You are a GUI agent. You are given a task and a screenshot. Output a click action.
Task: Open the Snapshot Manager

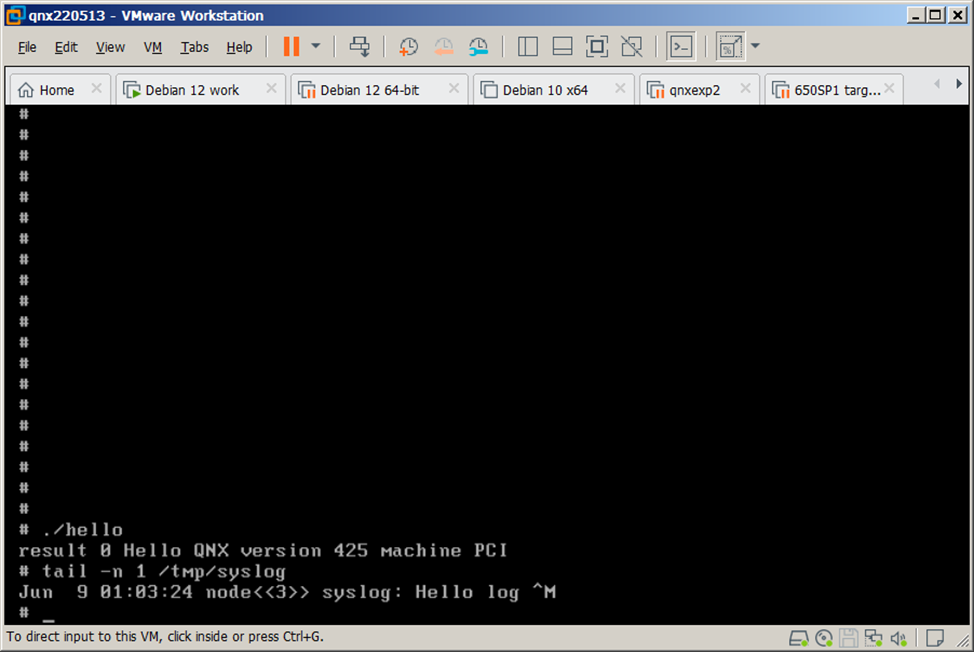478,47
